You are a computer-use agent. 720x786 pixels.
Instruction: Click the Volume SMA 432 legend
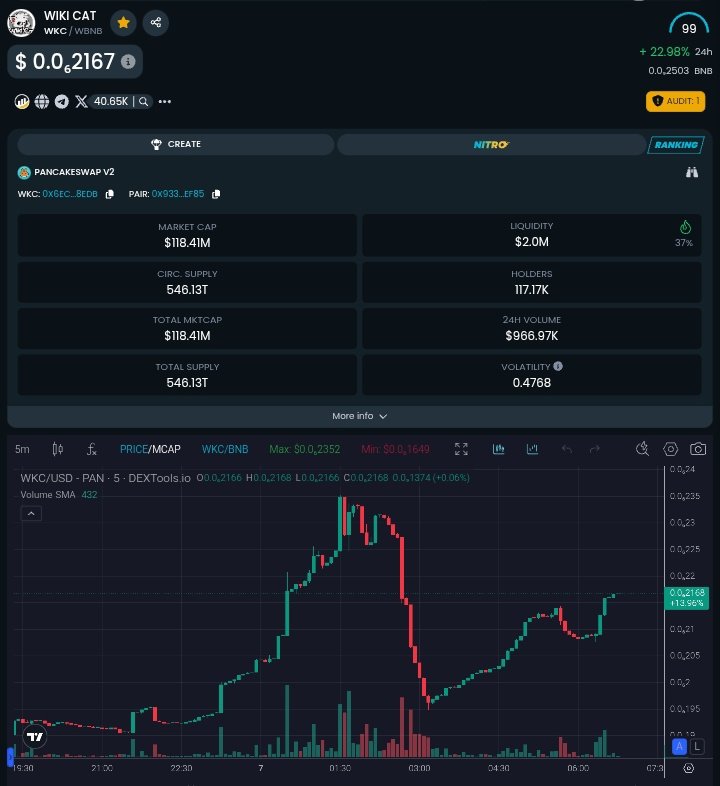click(x=59, y=495)
